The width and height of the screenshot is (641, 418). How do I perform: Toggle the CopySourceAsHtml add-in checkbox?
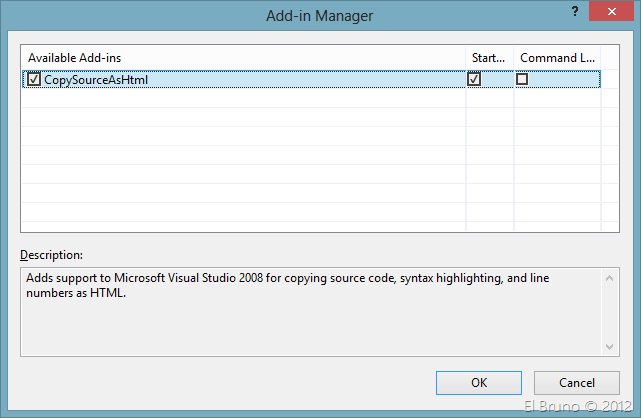coord(34,80)
